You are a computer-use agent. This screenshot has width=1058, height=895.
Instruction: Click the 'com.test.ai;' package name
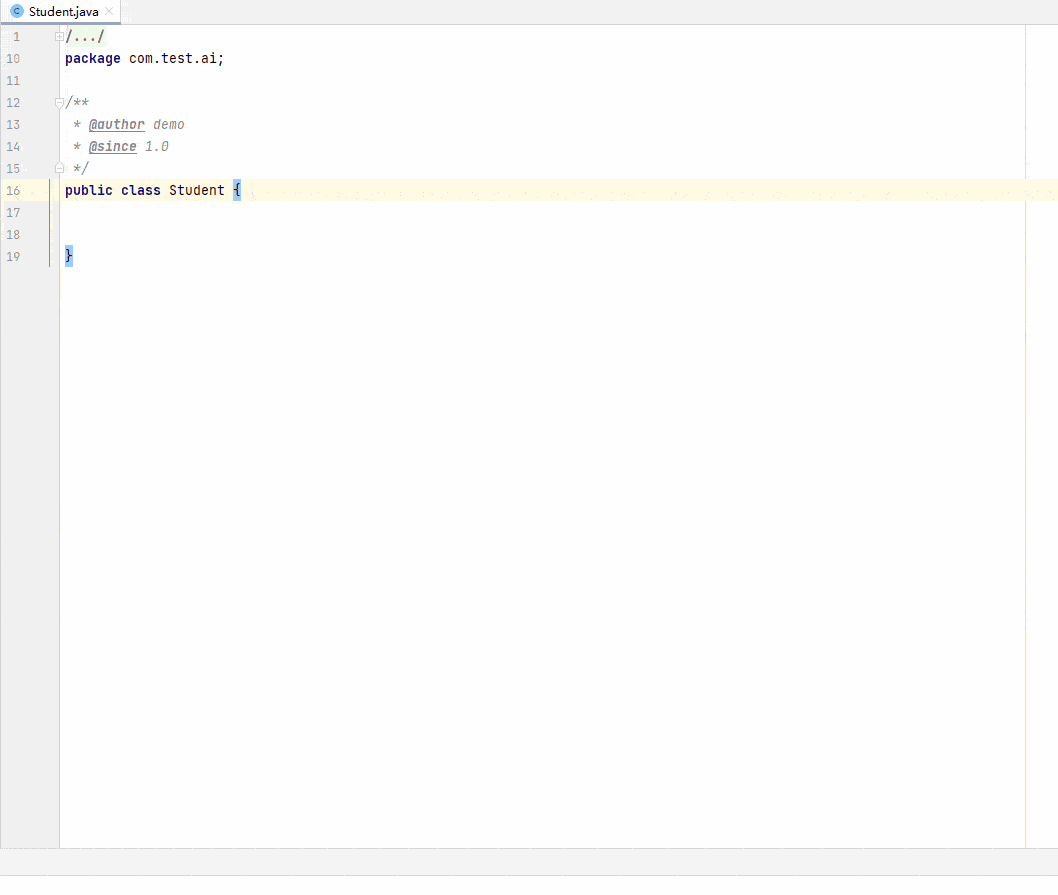coord(176,59)
